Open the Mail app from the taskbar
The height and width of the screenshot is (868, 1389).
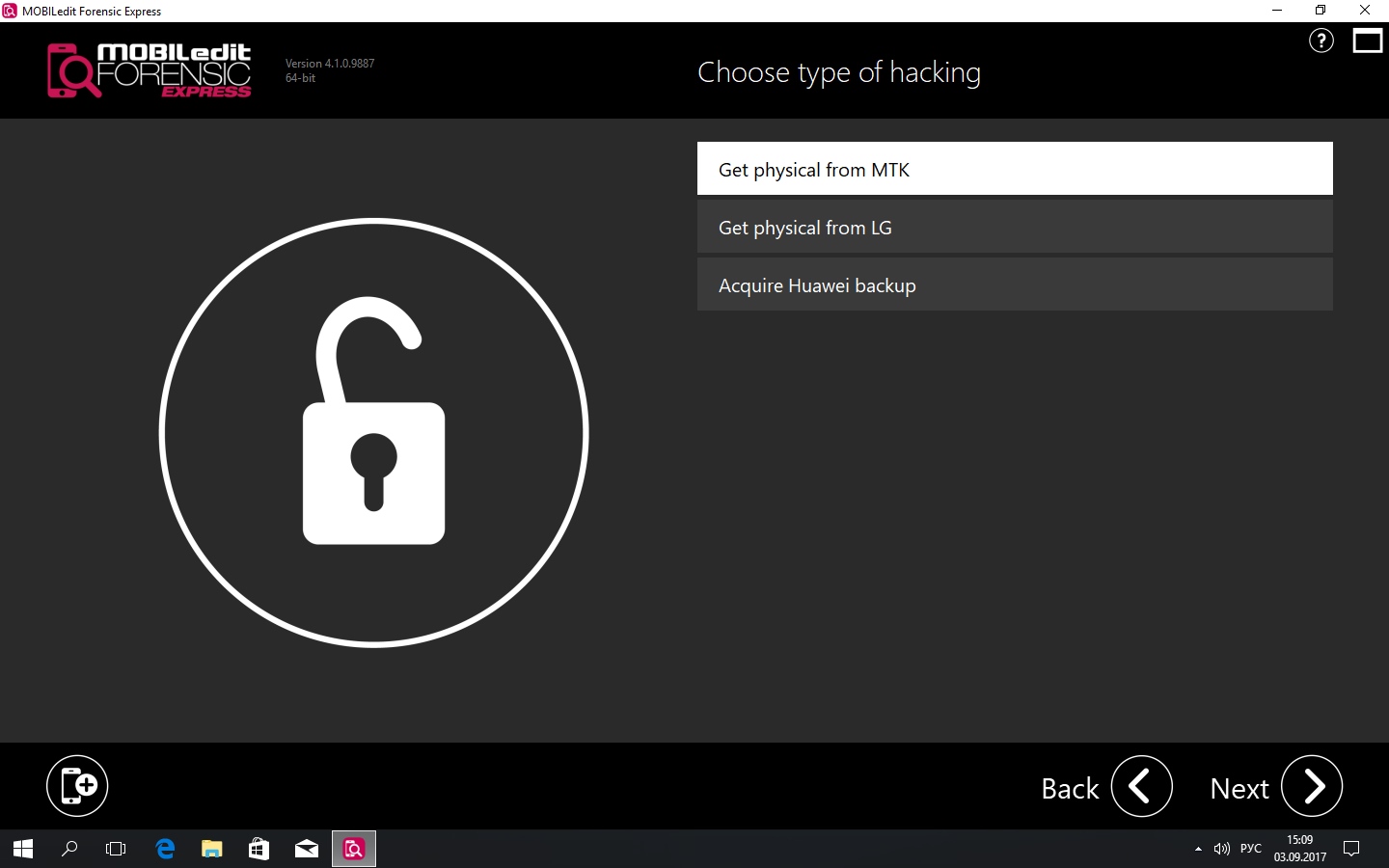307,849
